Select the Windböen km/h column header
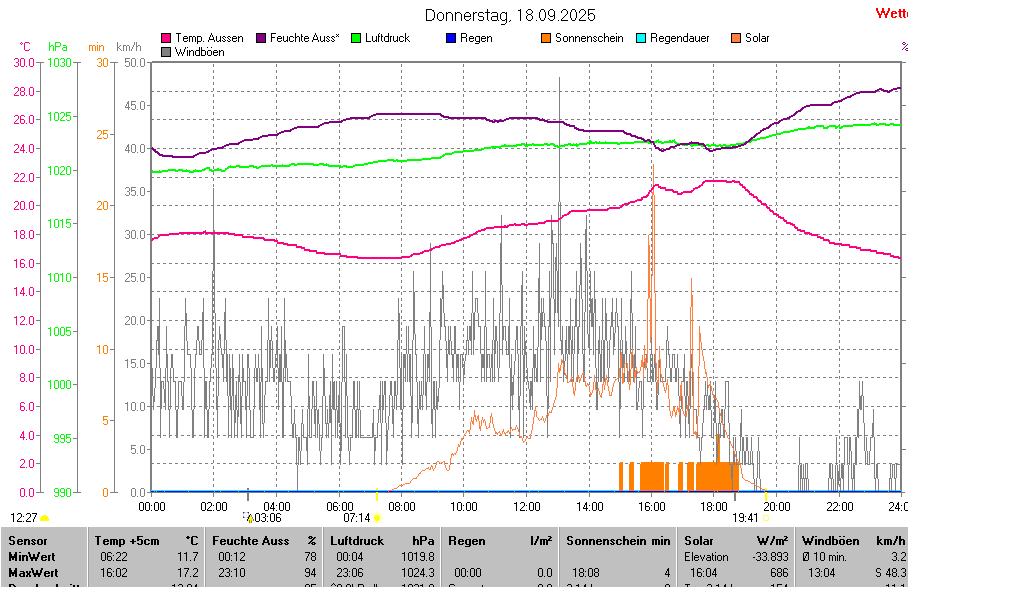This screenshot has height=608, width=1024. point(852,540)
